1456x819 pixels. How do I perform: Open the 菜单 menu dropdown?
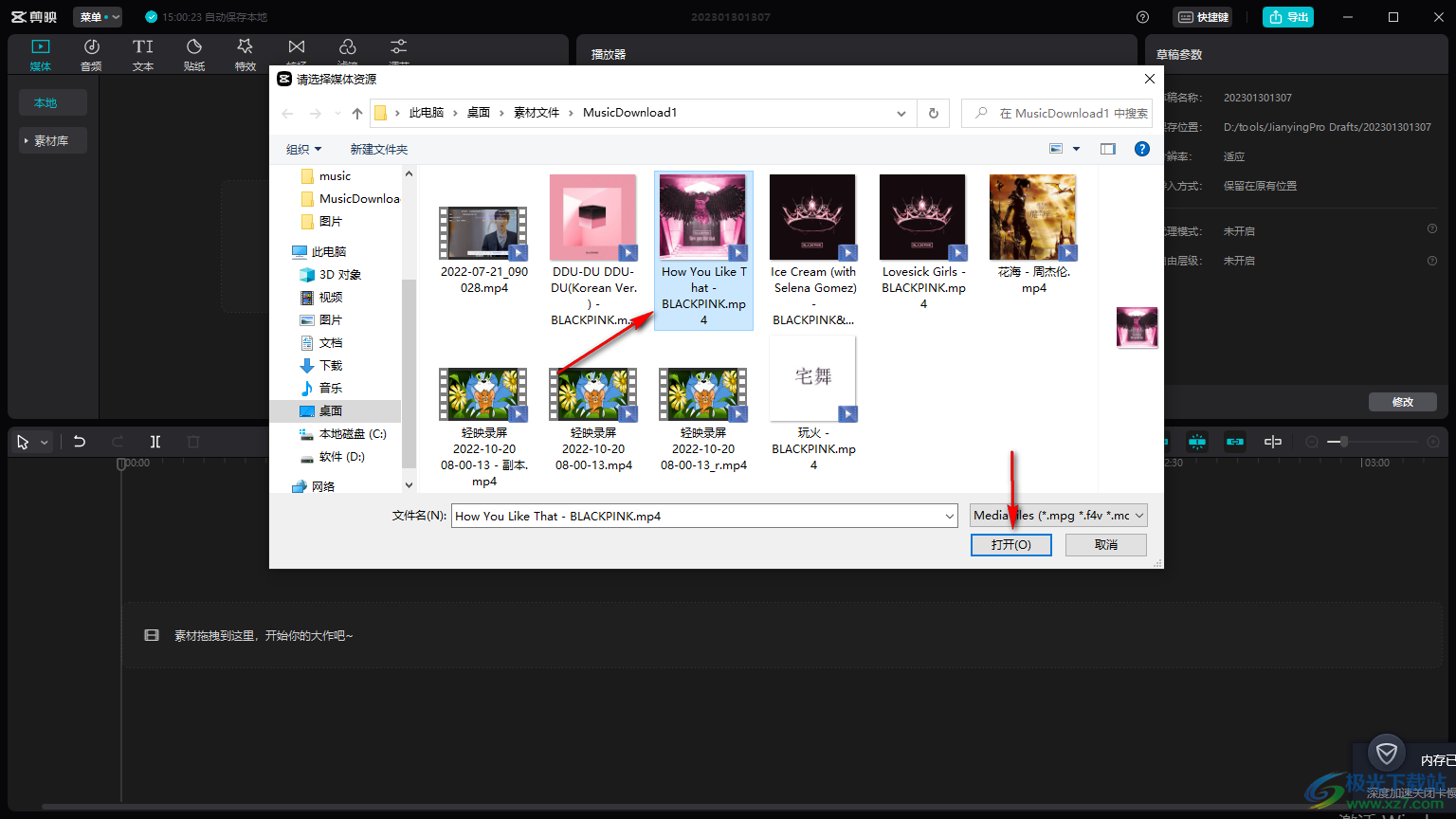(98, 17)
